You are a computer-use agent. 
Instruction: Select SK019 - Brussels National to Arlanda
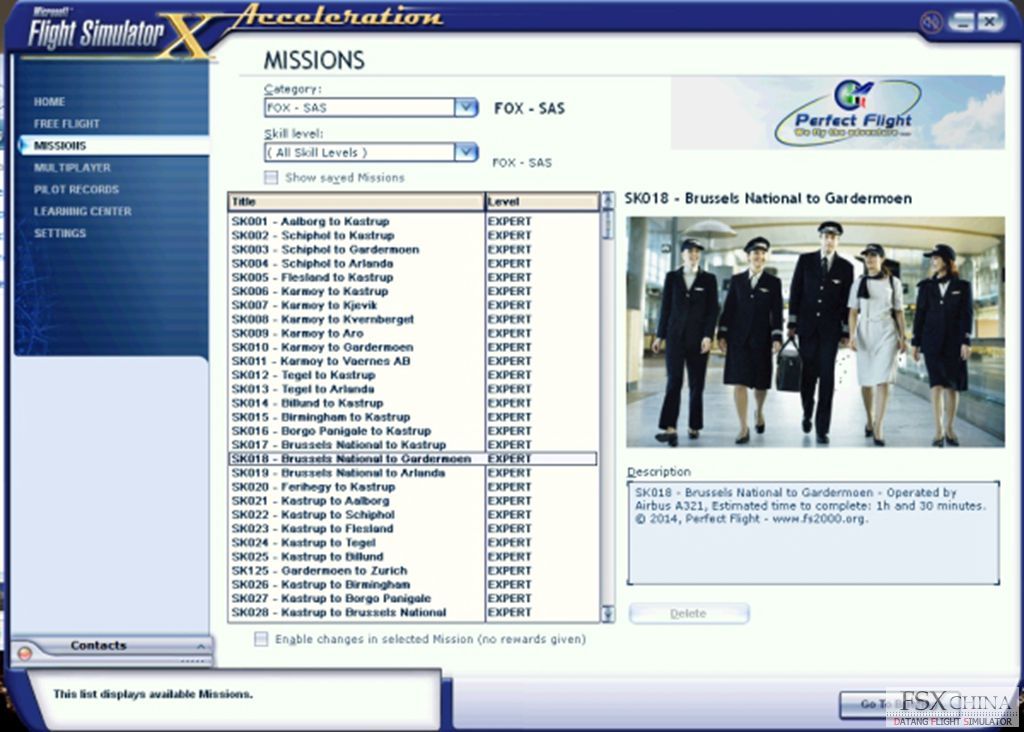(x=413, y=473)
